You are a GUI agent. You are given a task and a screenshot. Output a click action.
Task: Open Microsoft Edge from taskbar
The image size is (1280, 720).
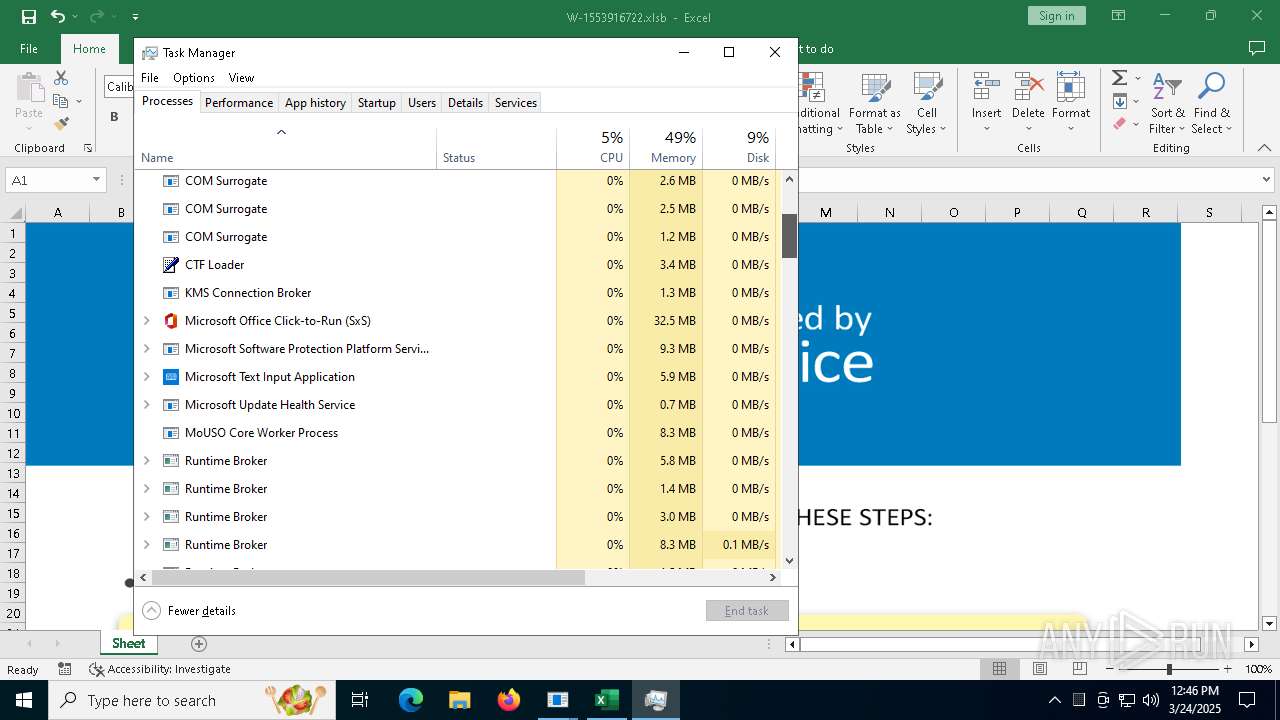click(x=411, y=700)
